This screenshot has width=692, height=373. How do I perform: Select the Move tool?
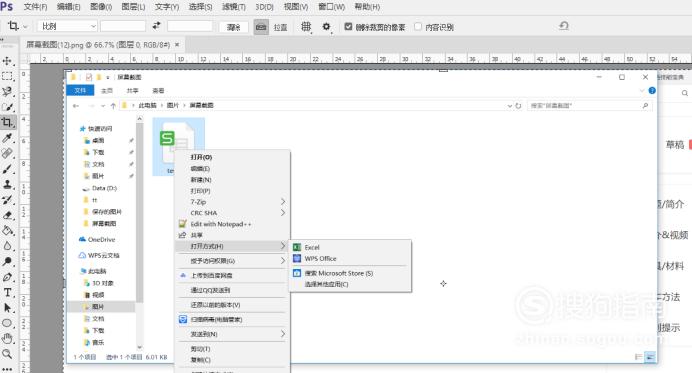pyautogui.click(x=7, y=61)
